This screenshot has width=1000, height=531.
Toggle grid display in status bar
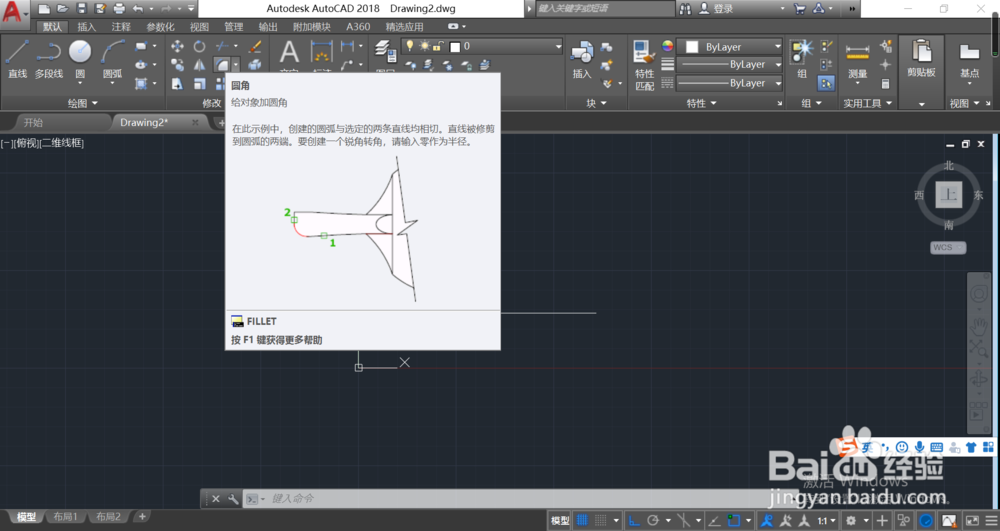pos(582,521)
